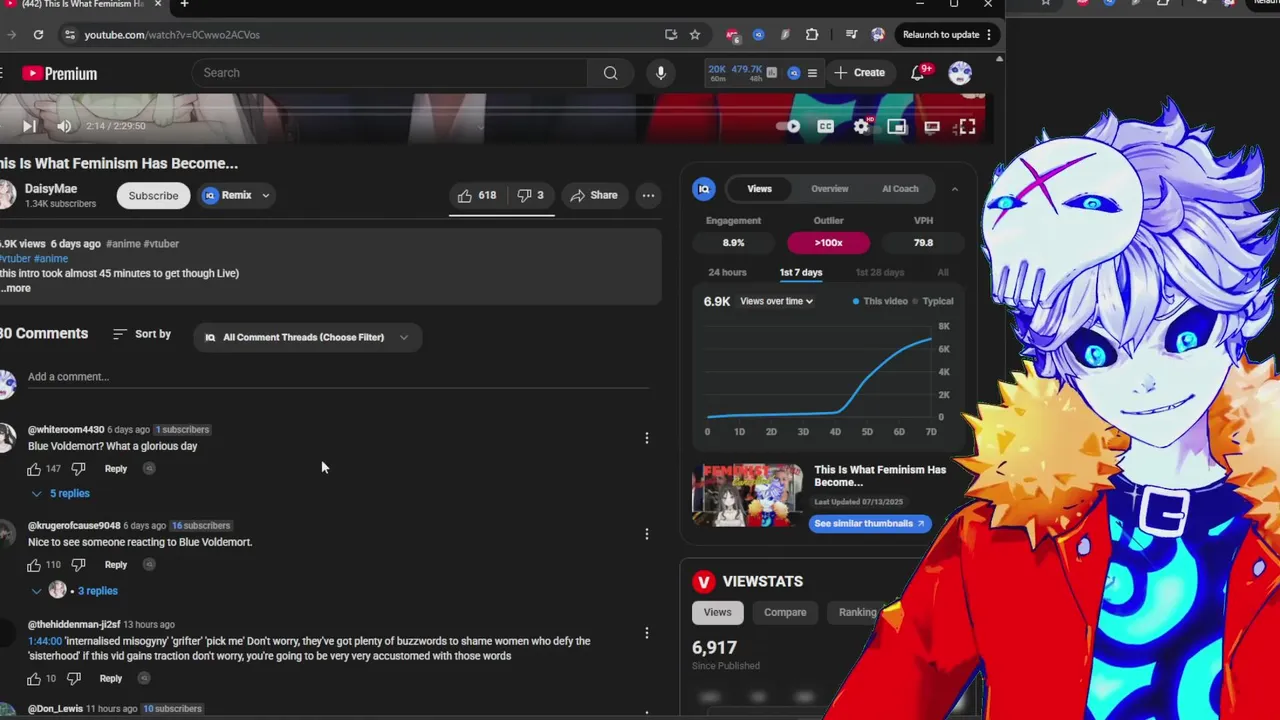Dislike @krugerofcause9048's comment
Image resolution: width=1280 pixels, height=720 pixels.
78,565
